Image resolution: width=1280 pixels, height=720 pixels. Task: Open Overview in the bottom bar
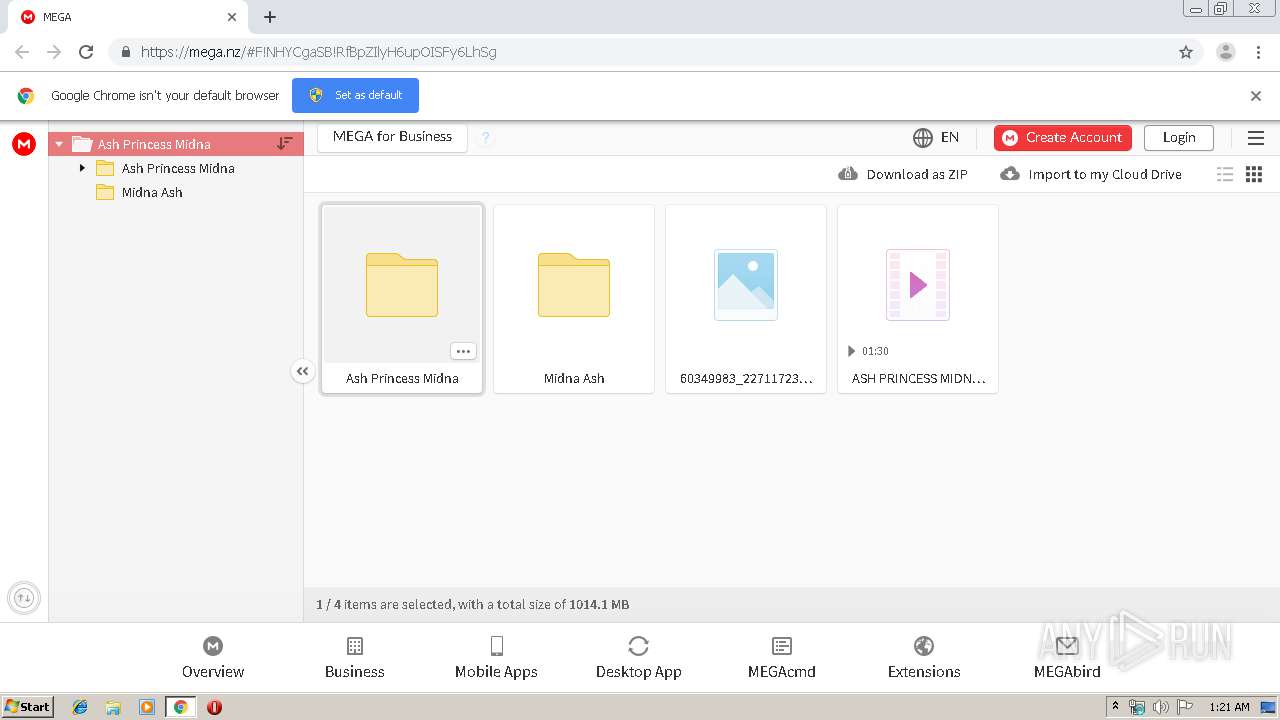(x=213, y=658)
